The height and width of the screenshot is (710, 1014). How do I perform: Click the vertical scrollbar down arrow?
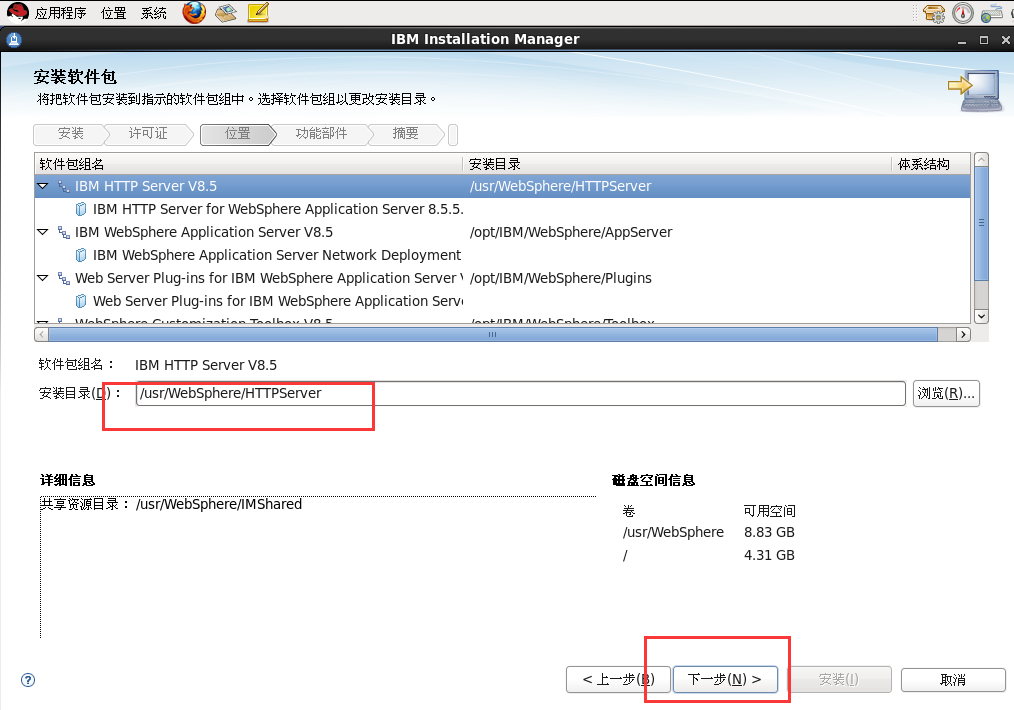(982, 316)
